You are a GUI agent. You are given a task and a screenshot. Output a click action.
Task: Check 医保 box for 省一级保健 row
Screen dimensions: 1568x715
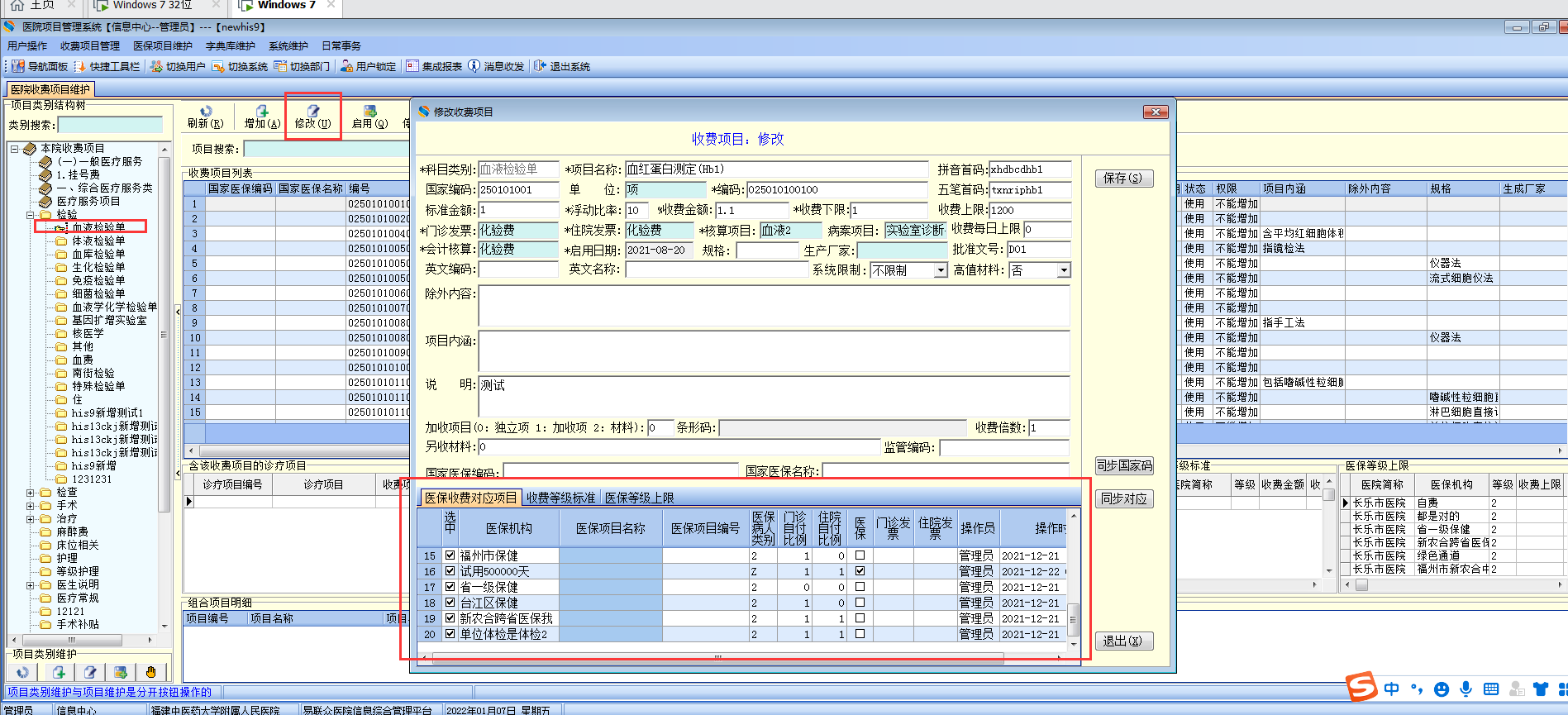click(860, 587)
